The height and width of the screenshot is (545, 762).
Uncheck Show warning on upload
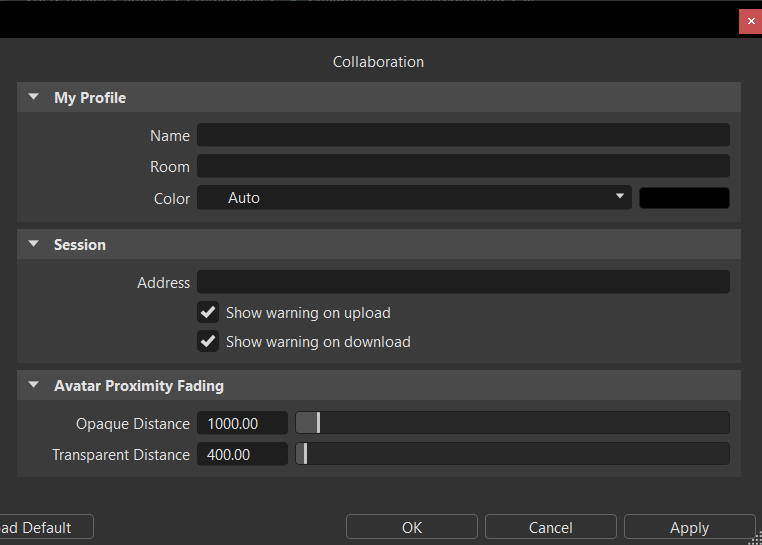208,312
